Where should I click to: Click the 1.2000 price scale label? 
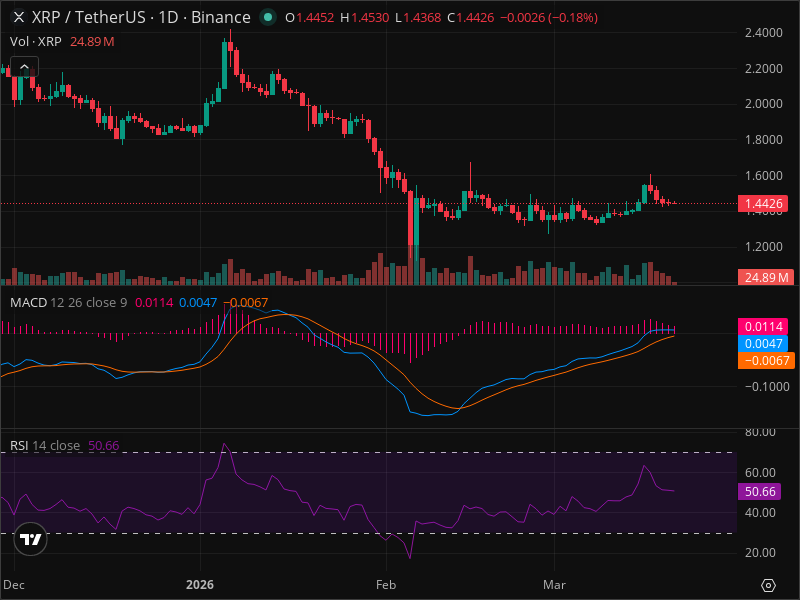(763, 247)
